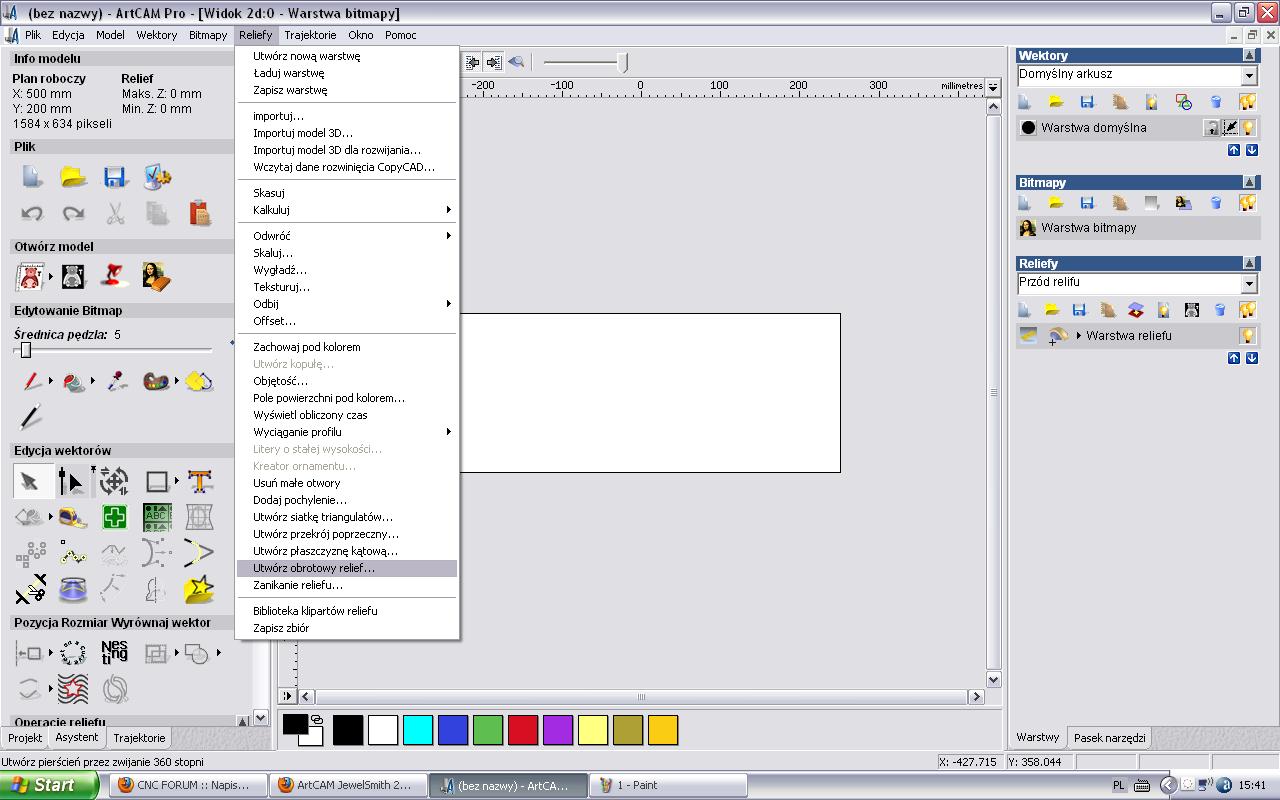Expand the Wyciąganie profilu submenu
Viewport: 1280px width, 800px height.
(347, 432)
